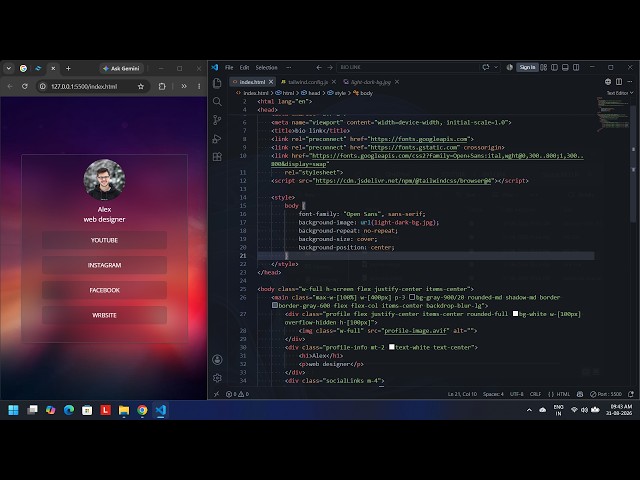This screenshot has height=480, width=640.
Task: Click the Chrome address bar URL
Action: (84, 87)
